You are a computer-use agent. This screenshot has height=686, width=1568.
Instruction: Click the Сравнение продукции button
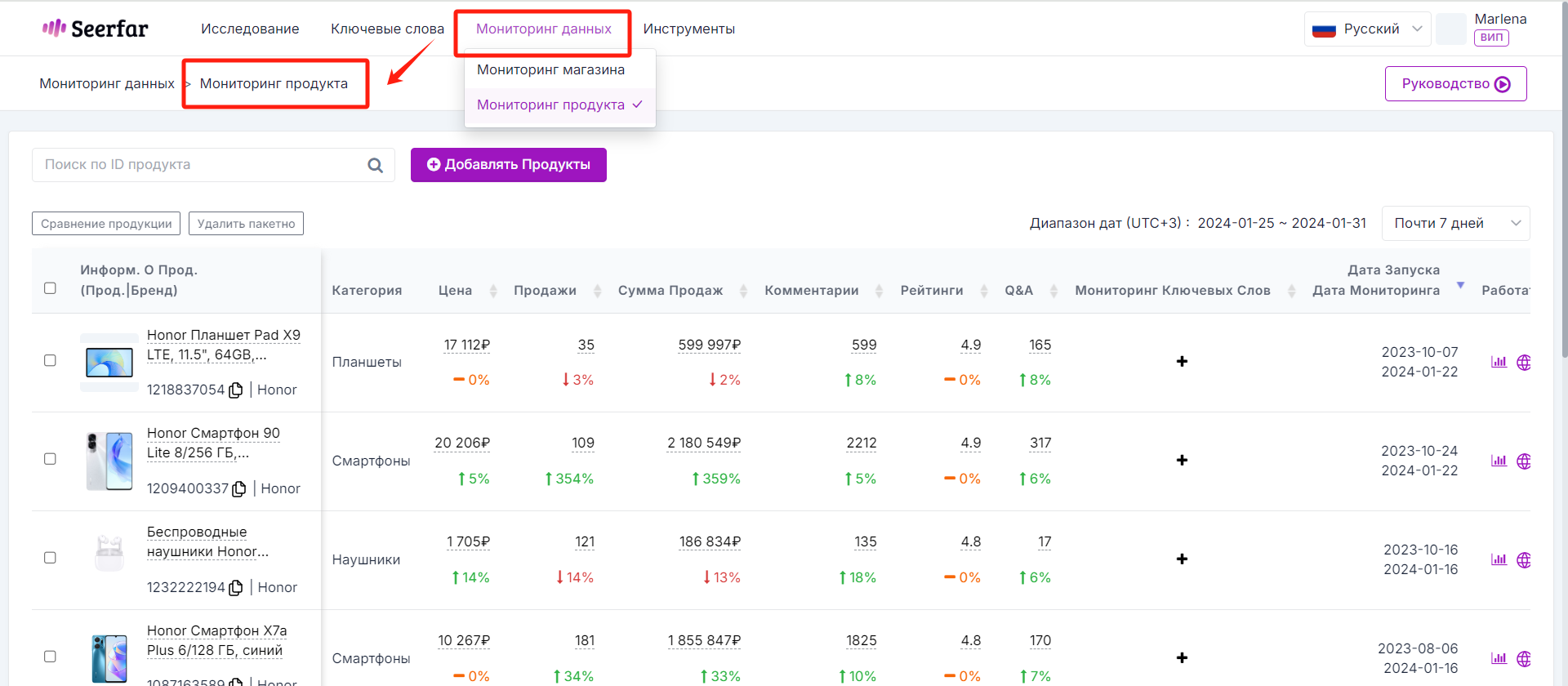click(x=106, y=224)
